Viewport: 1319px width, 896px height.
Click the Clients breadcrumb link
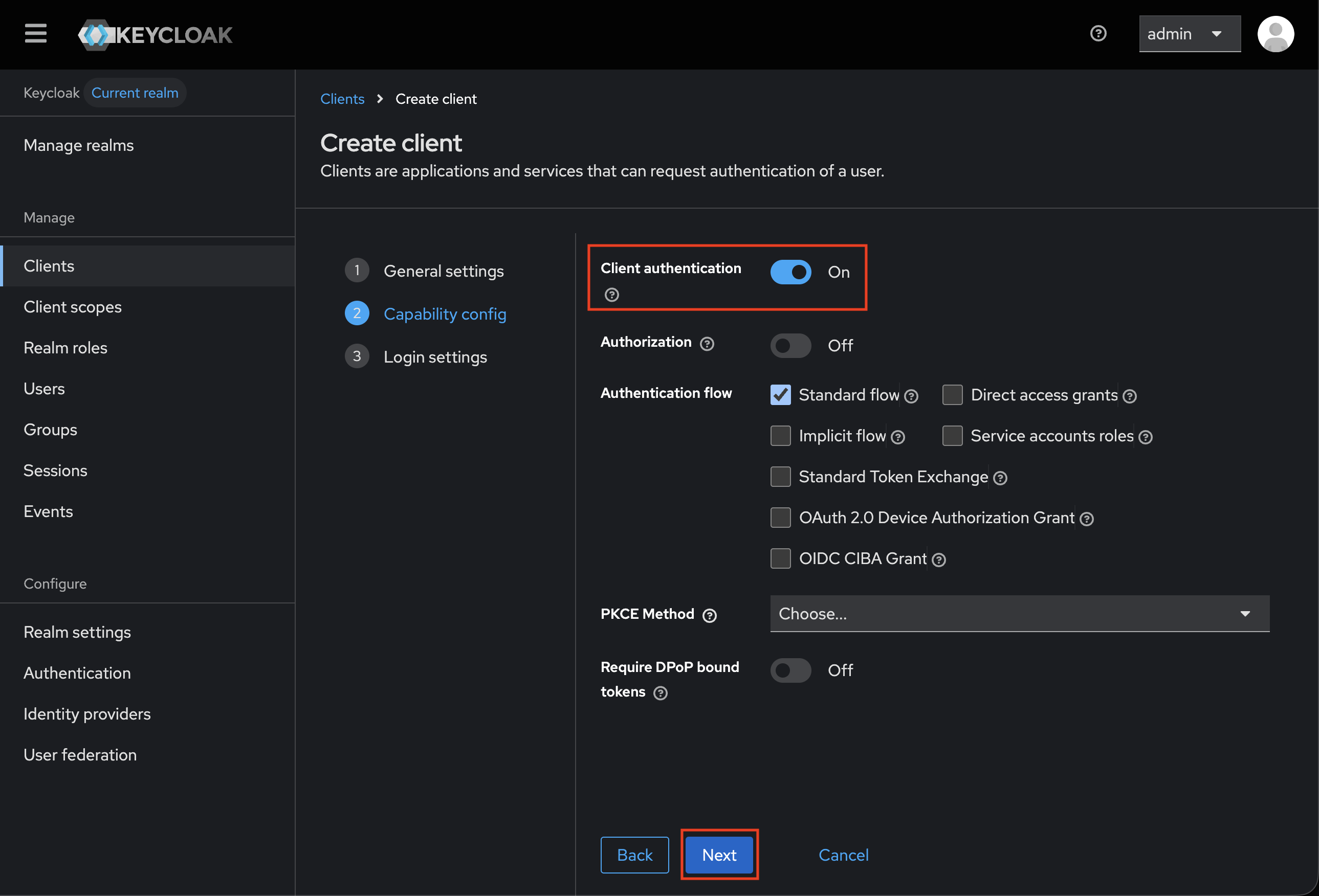pos(342,99)
